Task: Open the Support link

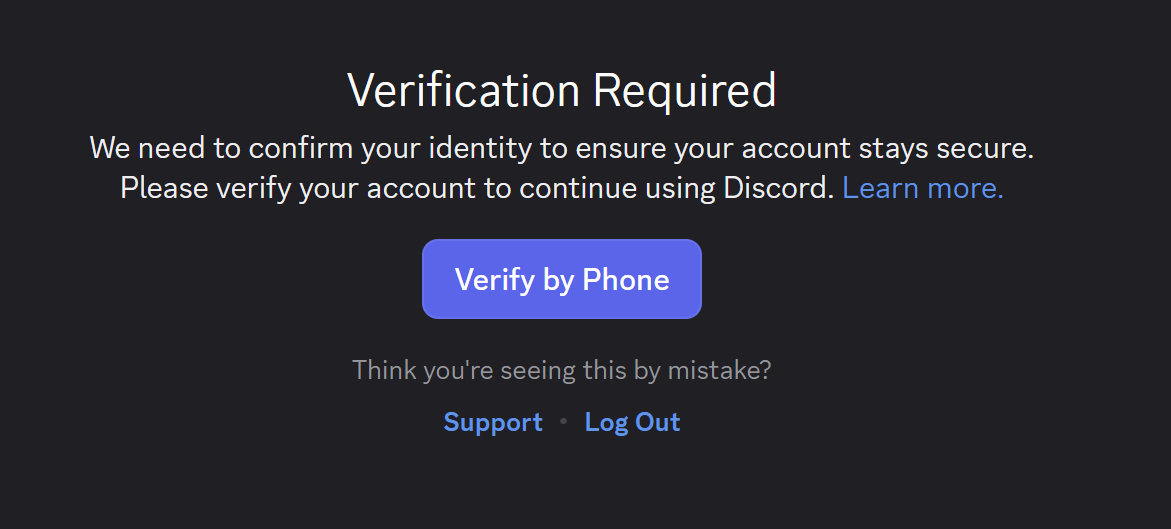Action: point(493,422)
